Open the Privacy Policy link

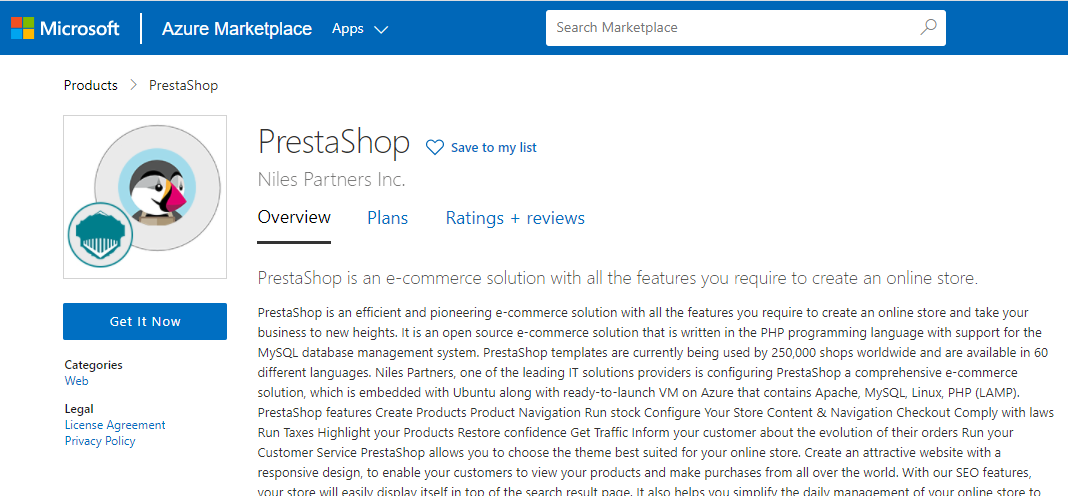pos(100,441)
